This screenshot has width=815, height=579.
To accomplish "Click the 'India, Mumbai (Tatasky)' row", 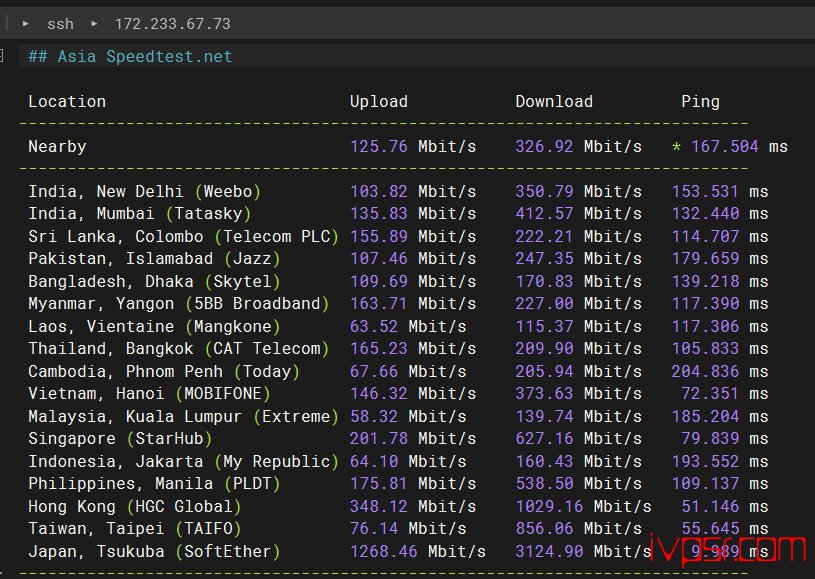I will 398,214.
